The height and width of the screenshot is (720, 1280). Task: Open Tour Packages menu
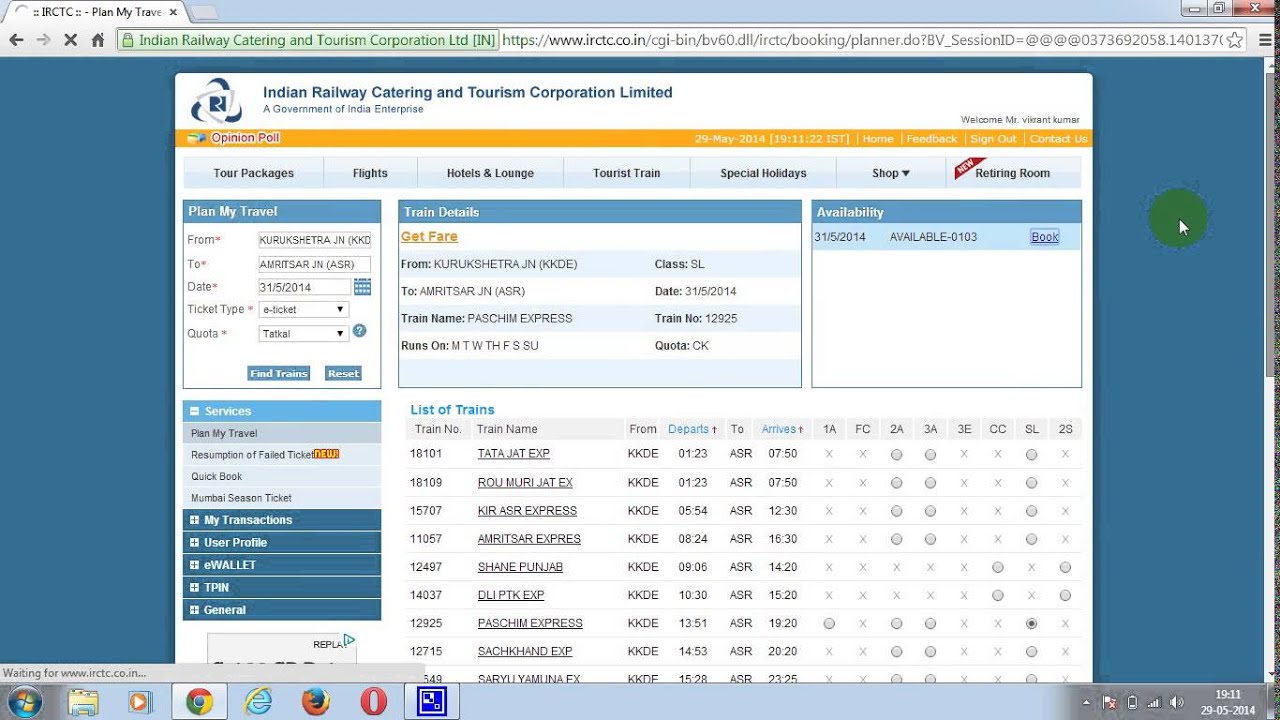tap(253, 173)
